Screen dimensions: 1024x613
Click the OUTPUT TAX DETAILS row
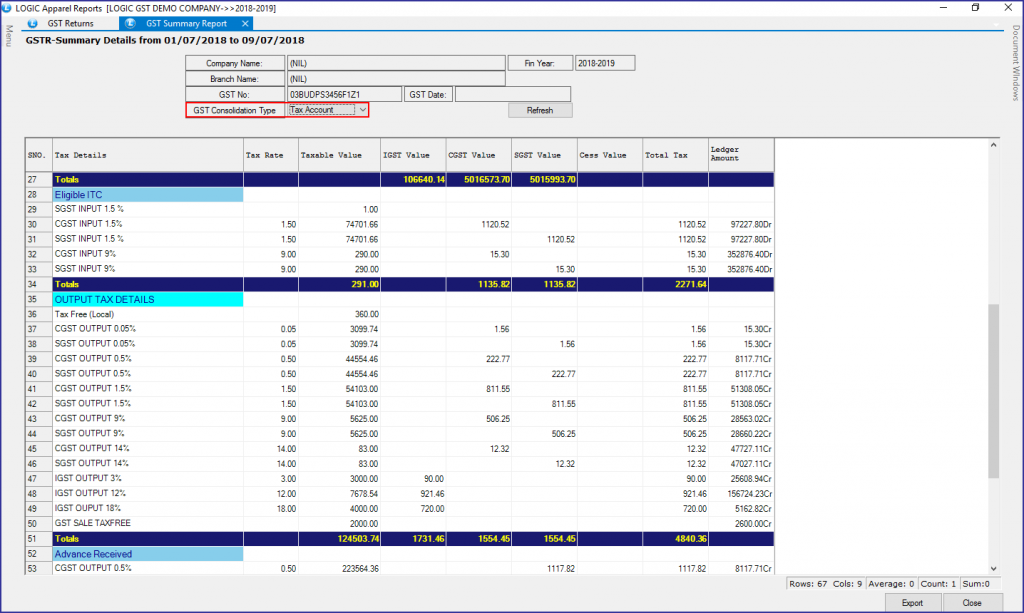click(110, 299)
